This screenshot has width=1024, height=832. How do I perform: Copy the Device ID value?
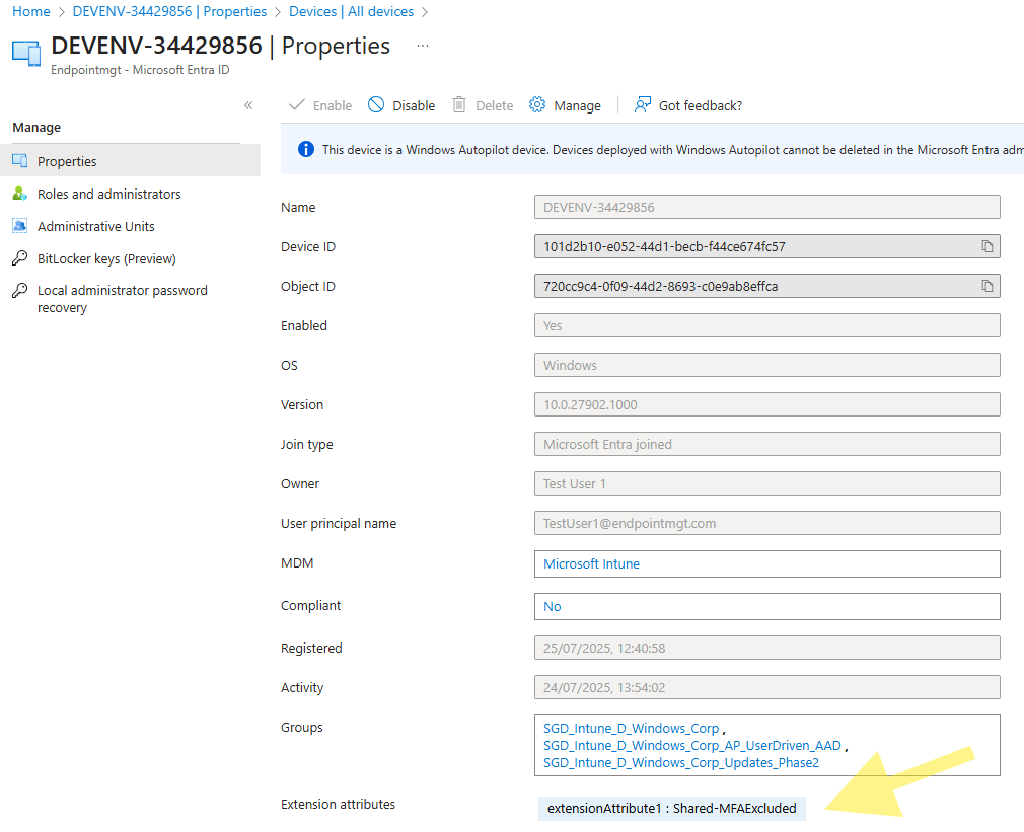click(x=988, y=246)
